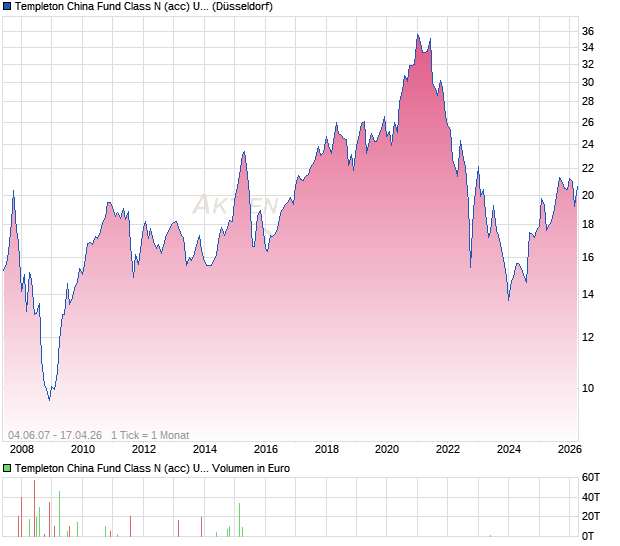Click the 2024 year label on x-axis

pos(508,449)
